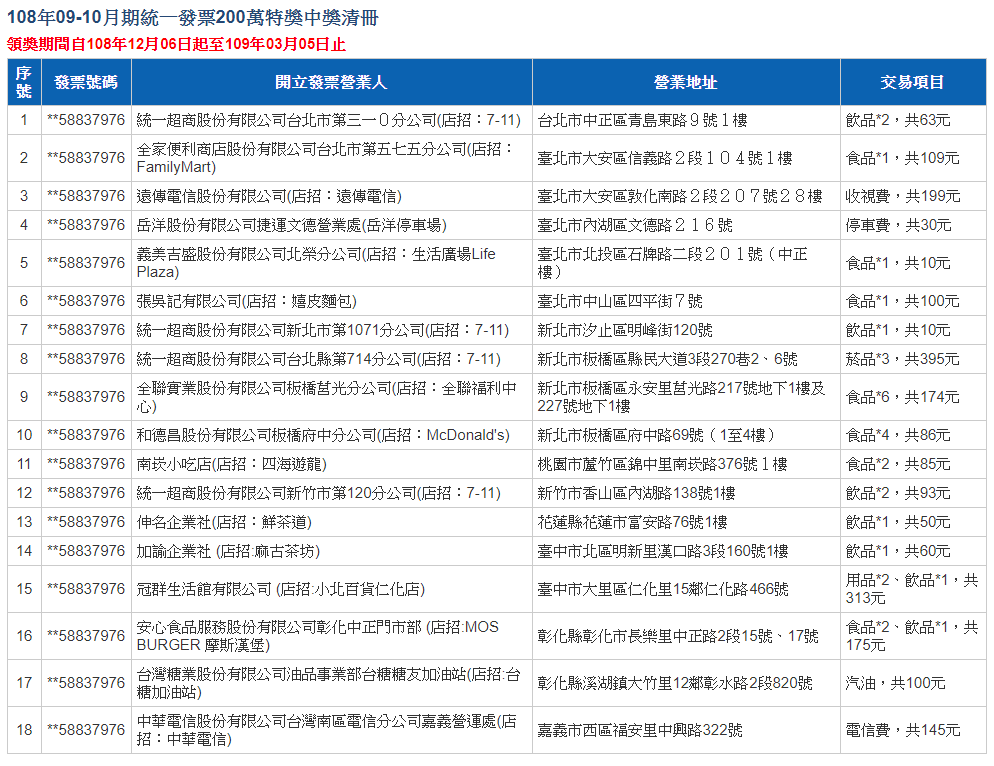Select 張吳記有限公司 嬉皮麵包 entry
994x766 pixels.
(x=247, y=301)
